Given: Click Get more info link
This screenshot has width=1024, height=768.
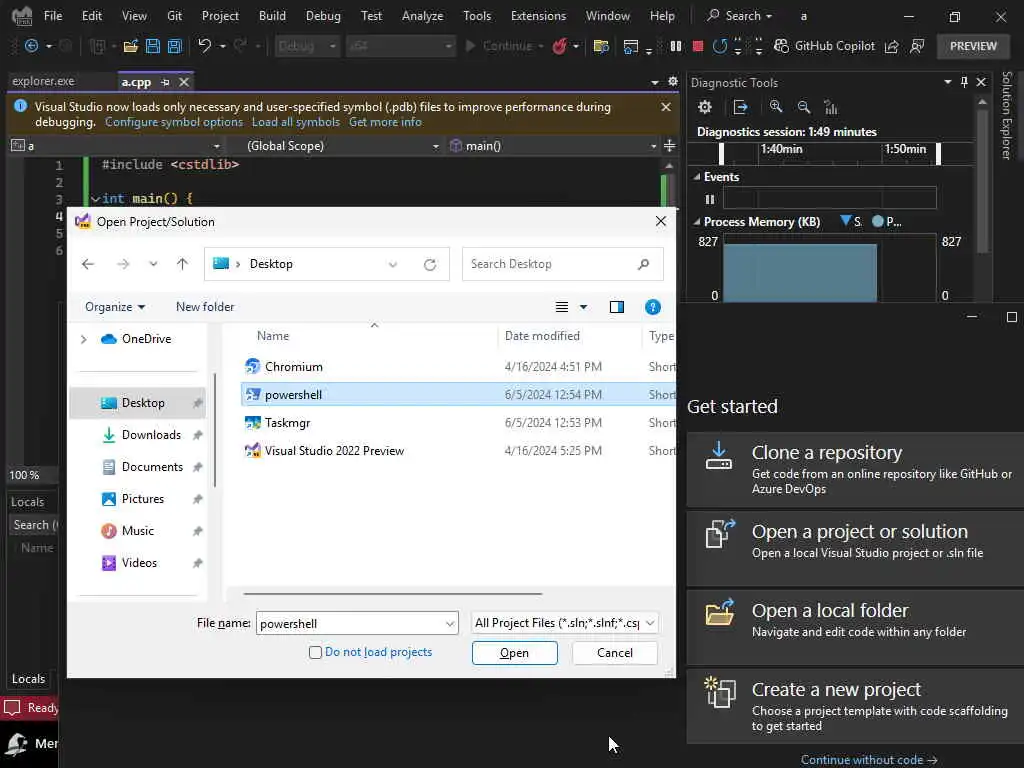Looking at the screenshot, I should click(x=385, y=122).
